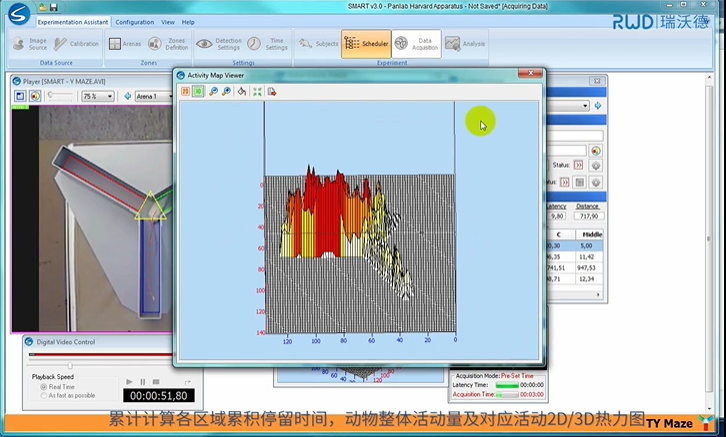Click the color wheel icon in Player toolbar

35,96
